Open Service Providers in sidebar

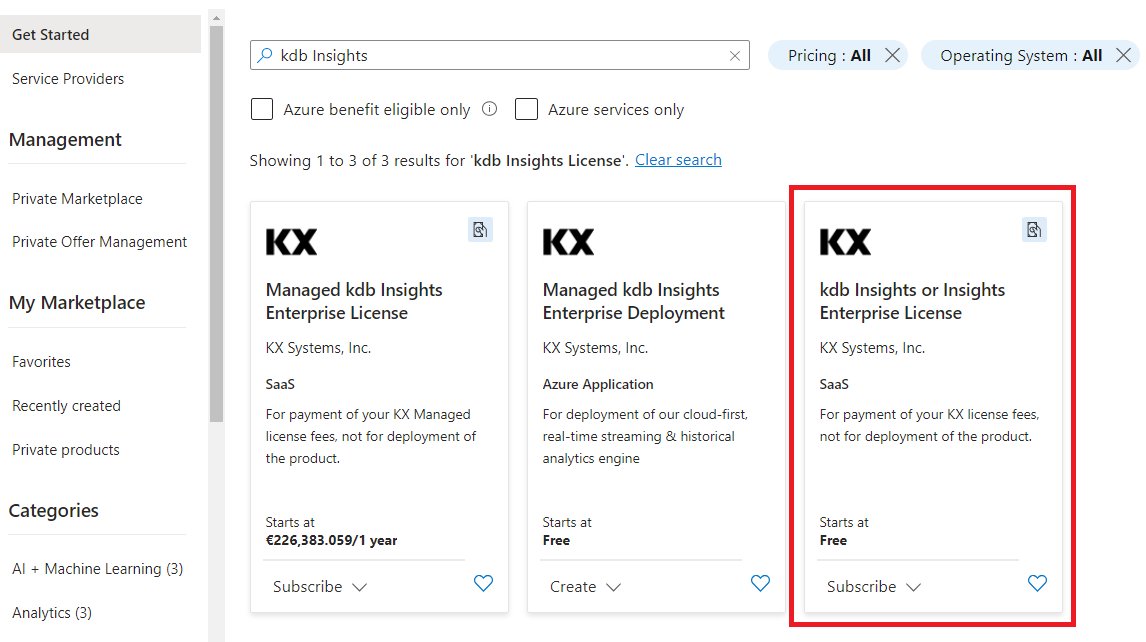pos(68,79)
